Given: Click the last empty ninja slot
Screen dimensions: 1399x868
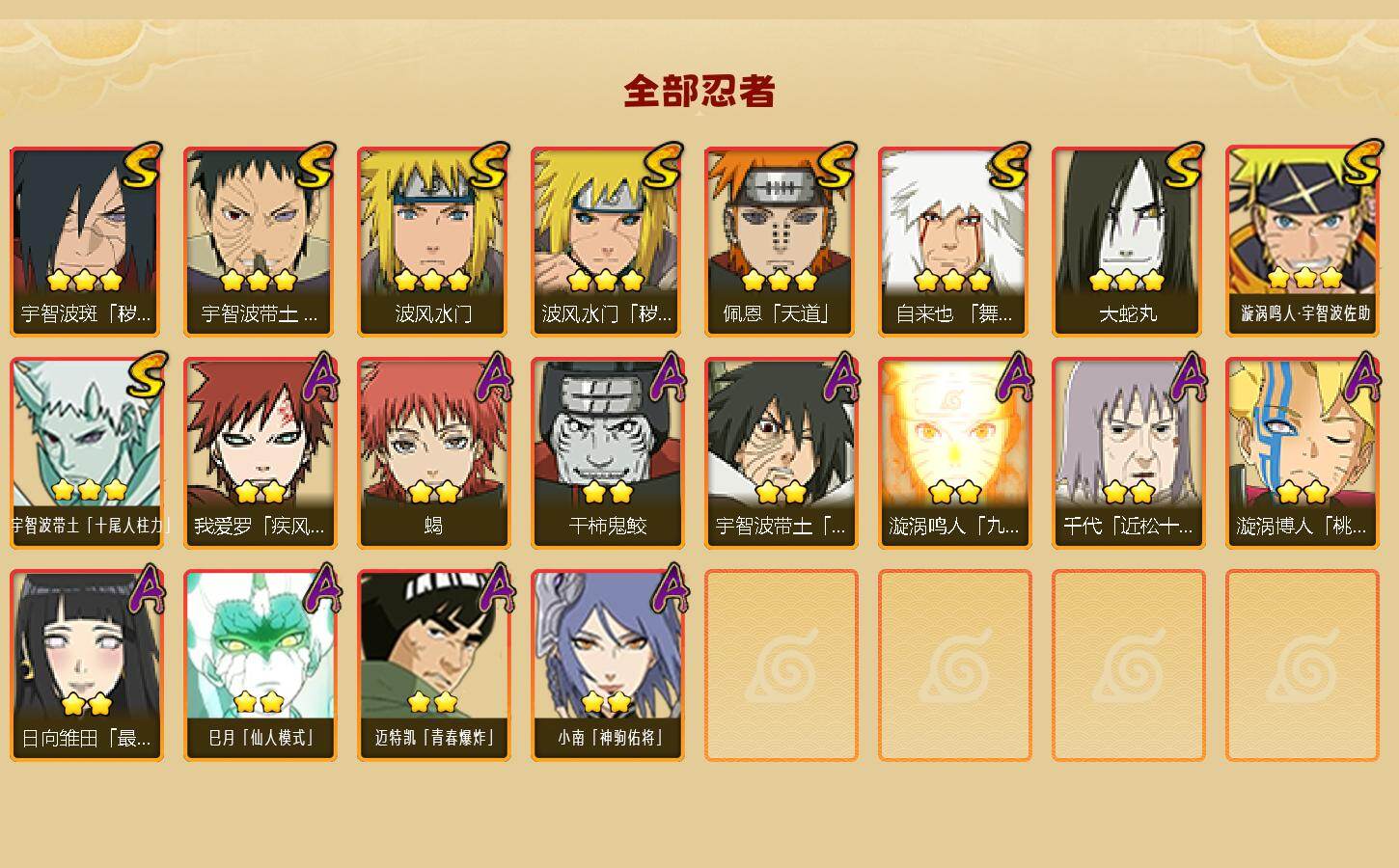Looking at the screenshot, I should click(1302, 665).
